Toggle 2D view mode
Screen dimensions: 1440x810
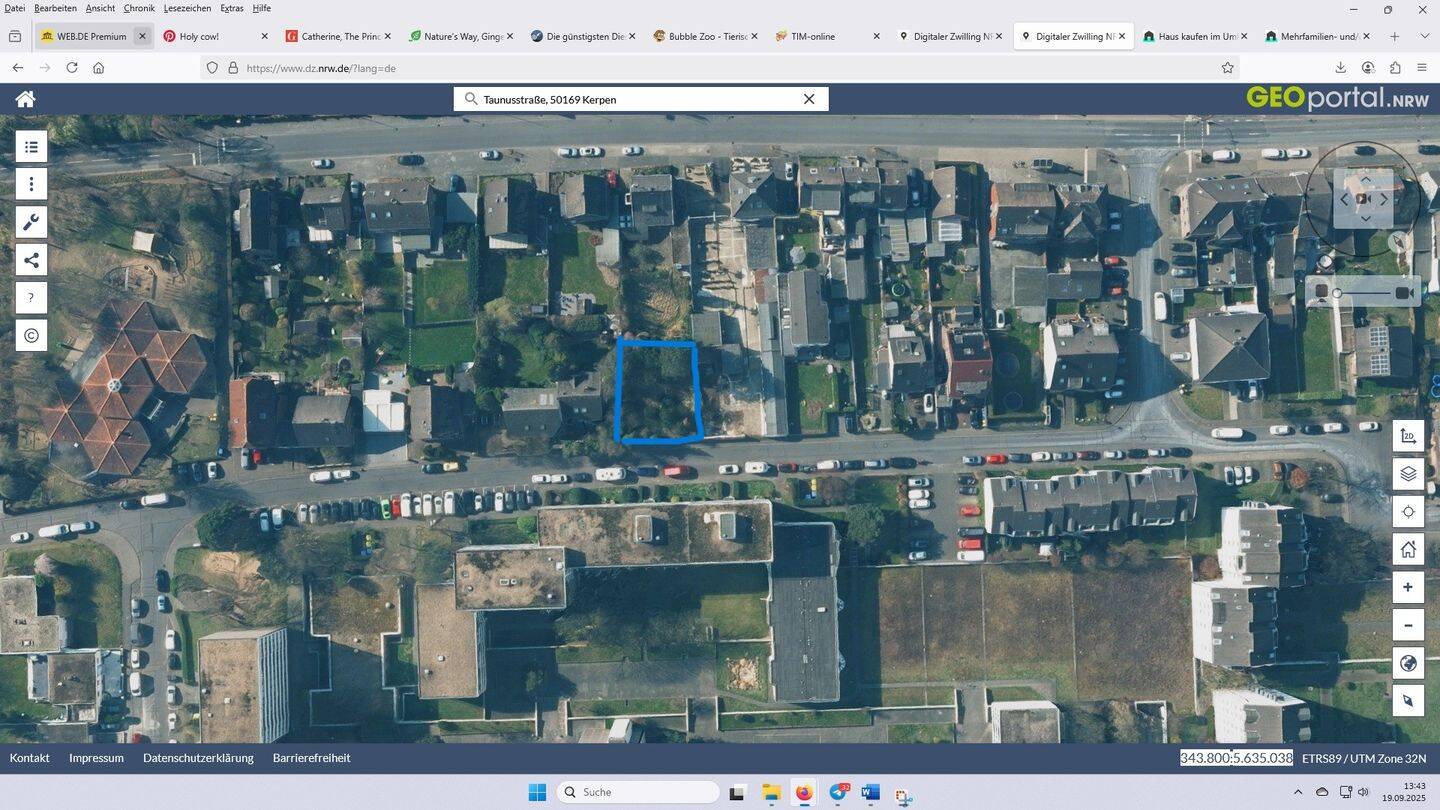point(1408,435)
